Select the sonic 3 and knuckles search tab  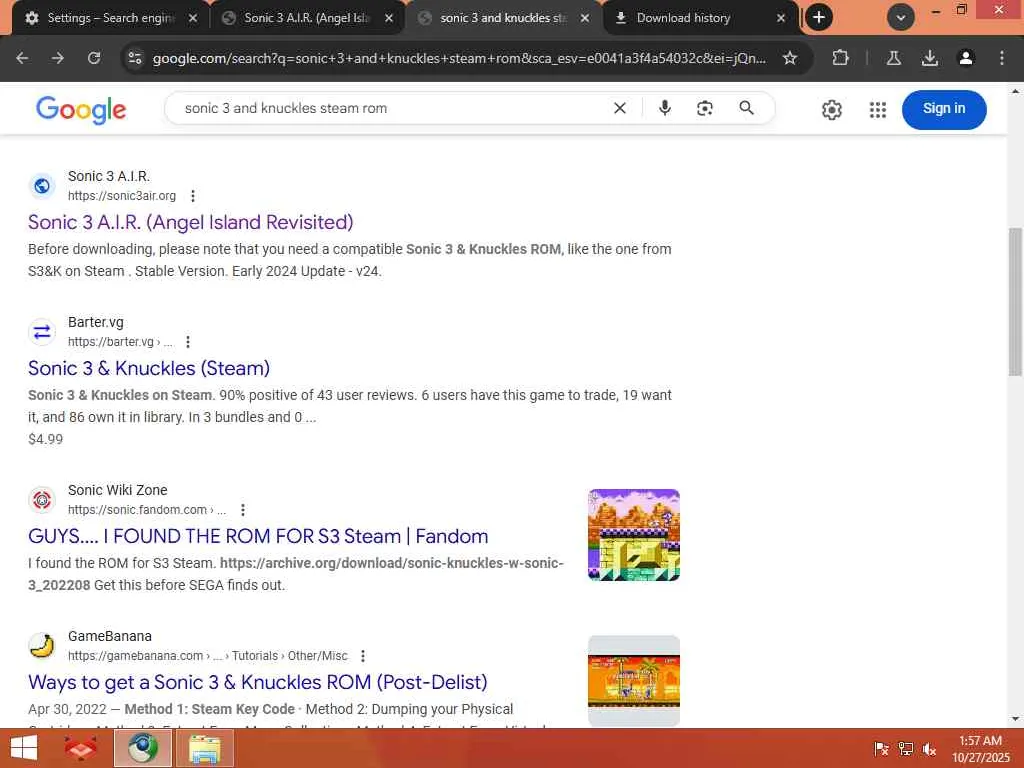[x=503, y=18]
